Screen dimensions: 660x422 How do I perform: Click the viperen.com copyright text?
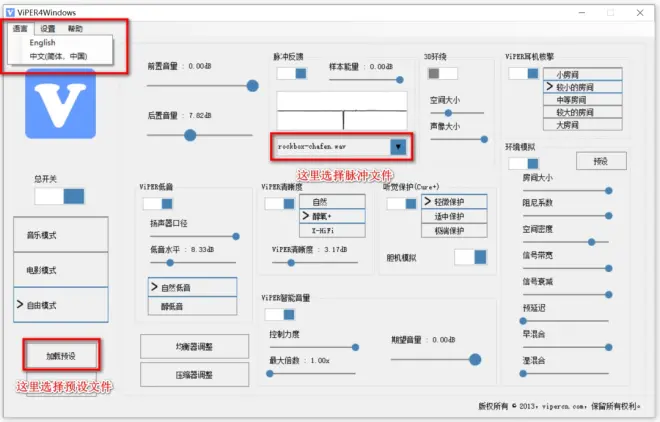coord(559,406)
